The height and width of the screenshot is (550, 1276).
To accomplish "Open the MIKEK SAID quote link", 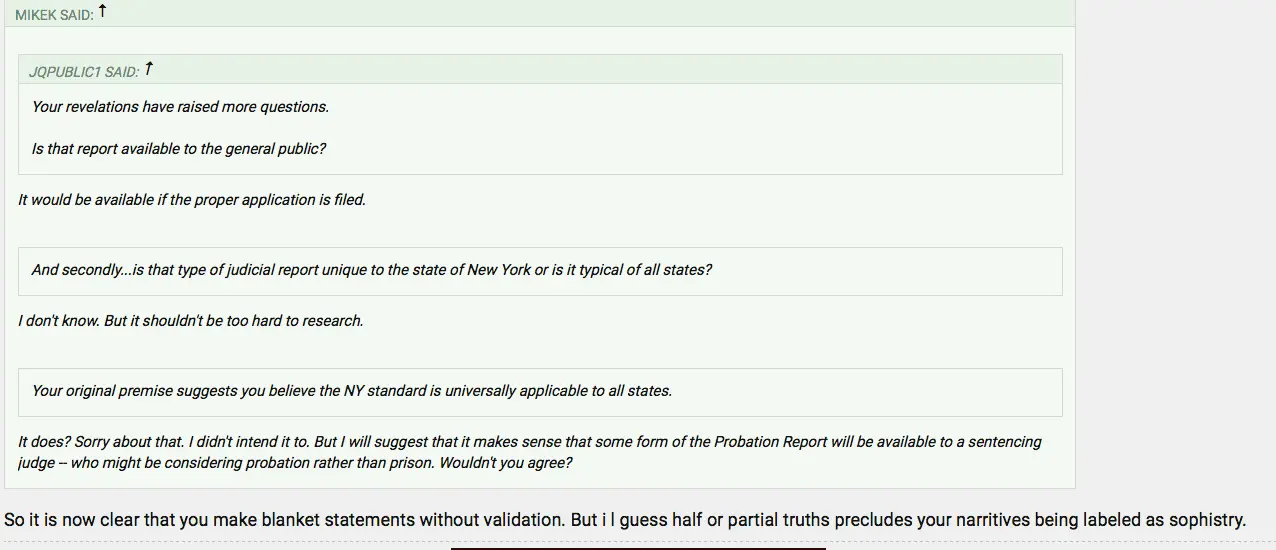I will point(53,16).
